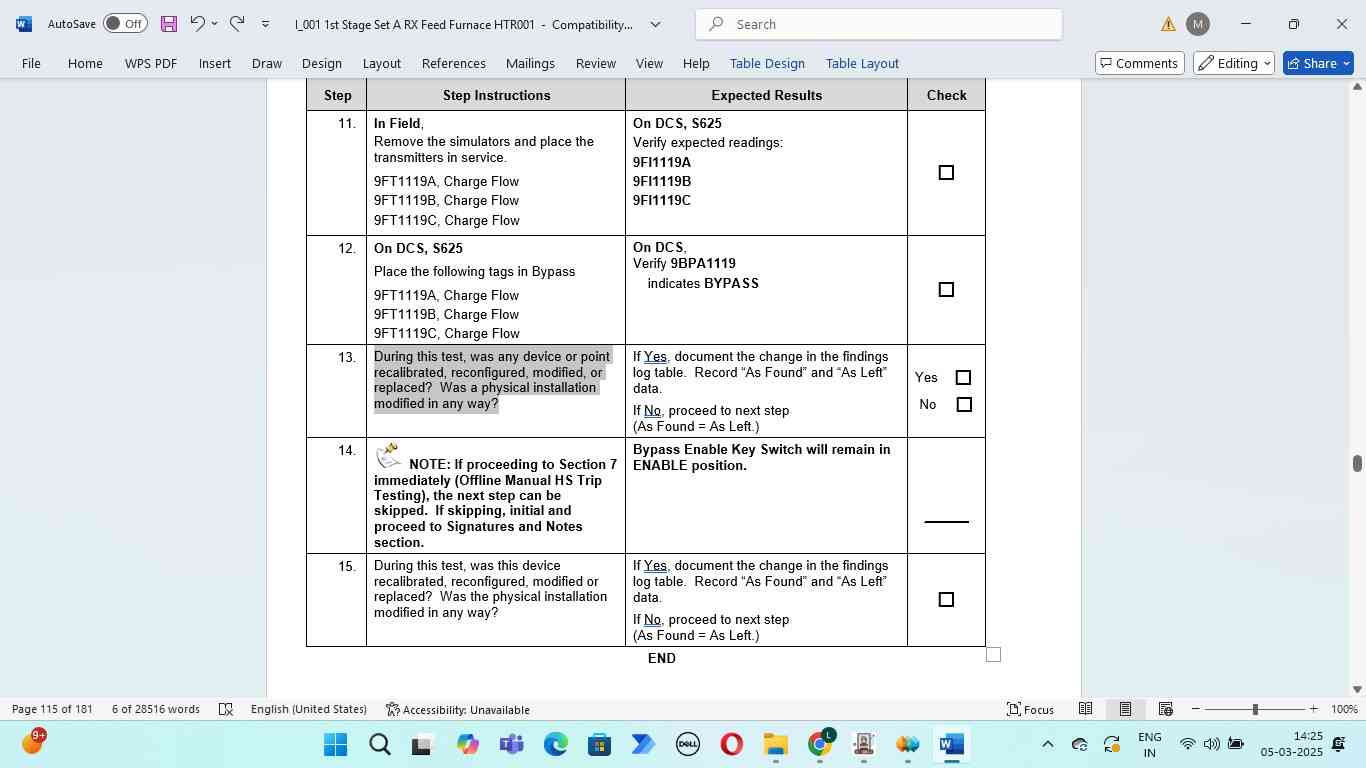Switch to Read Mode view icon
The height and width of the screenshot is (768, 1366).
[x=1085, y=709]
